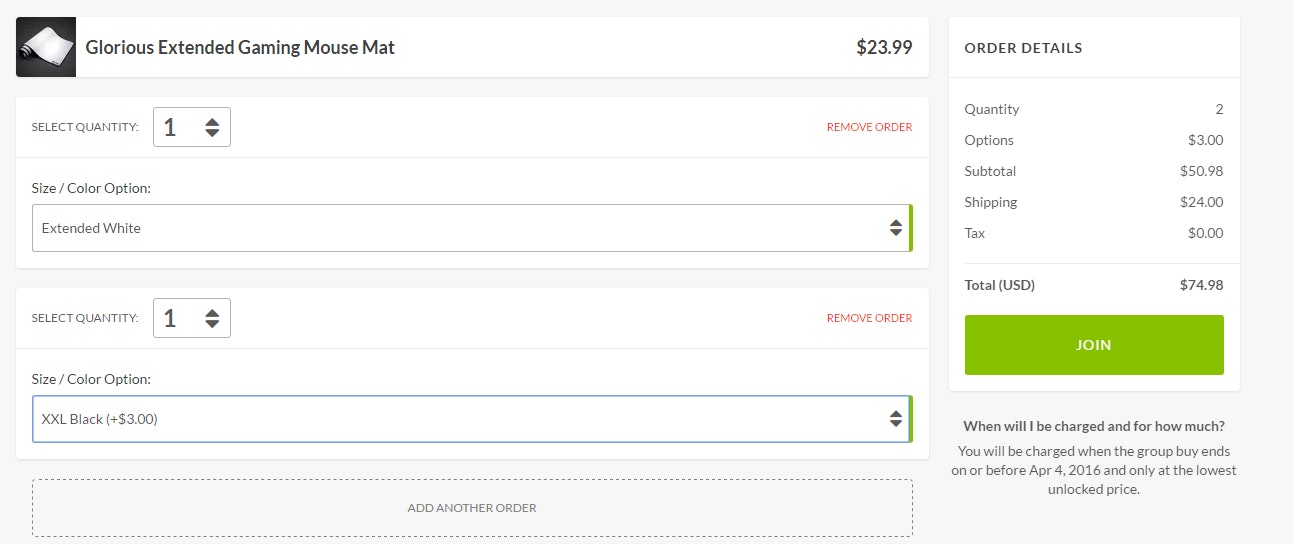
Task: Click the $23.99 product price
Action: point(884,47)
